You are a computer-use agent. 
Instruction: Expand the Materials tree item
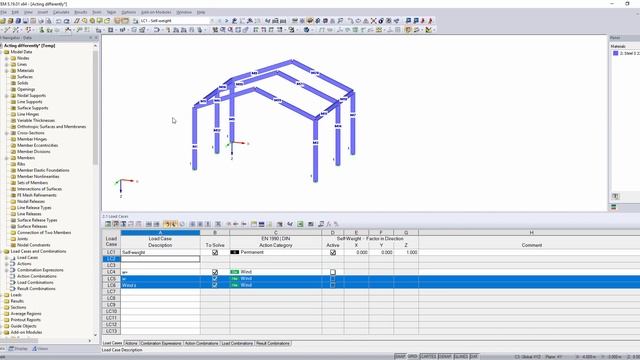pyautogui.click(x=7, y=71)
